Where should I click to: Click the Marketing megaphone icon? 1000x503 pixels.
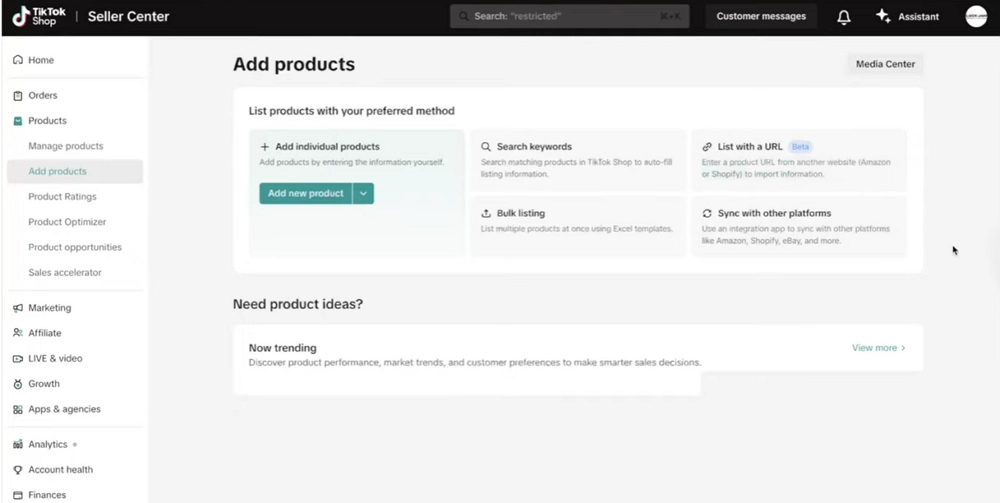18,308
